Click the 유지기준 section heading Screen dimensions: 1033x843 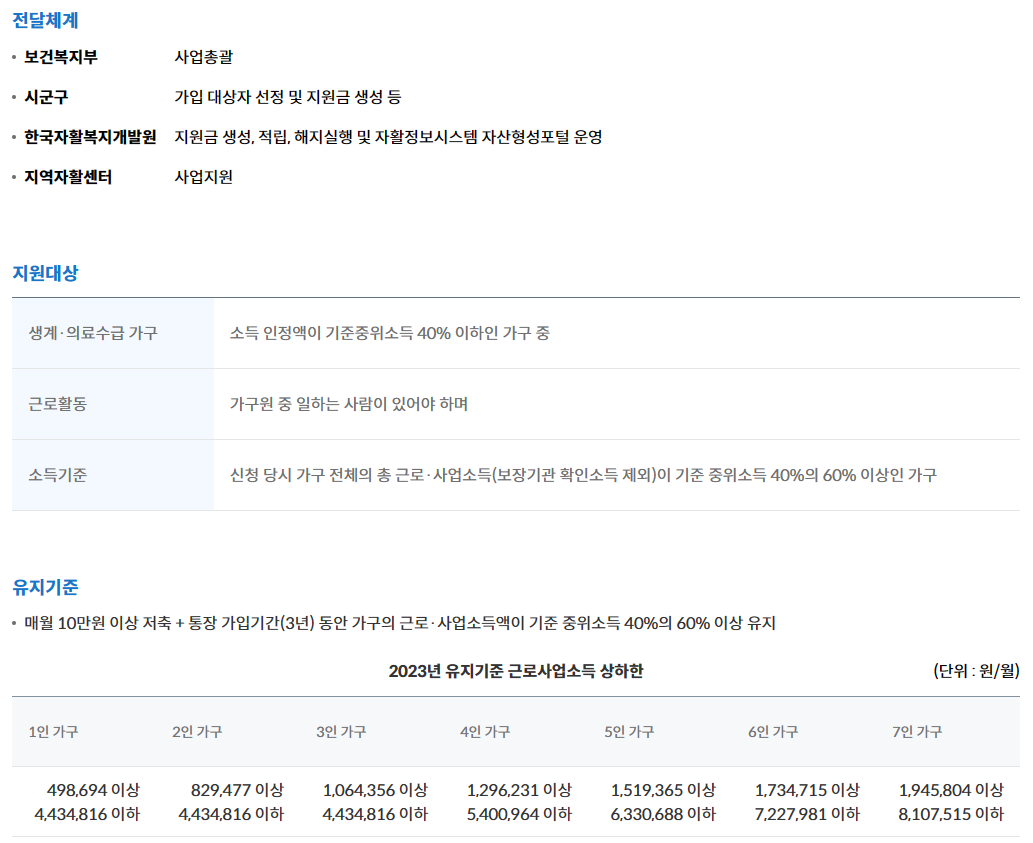(45, 587)
